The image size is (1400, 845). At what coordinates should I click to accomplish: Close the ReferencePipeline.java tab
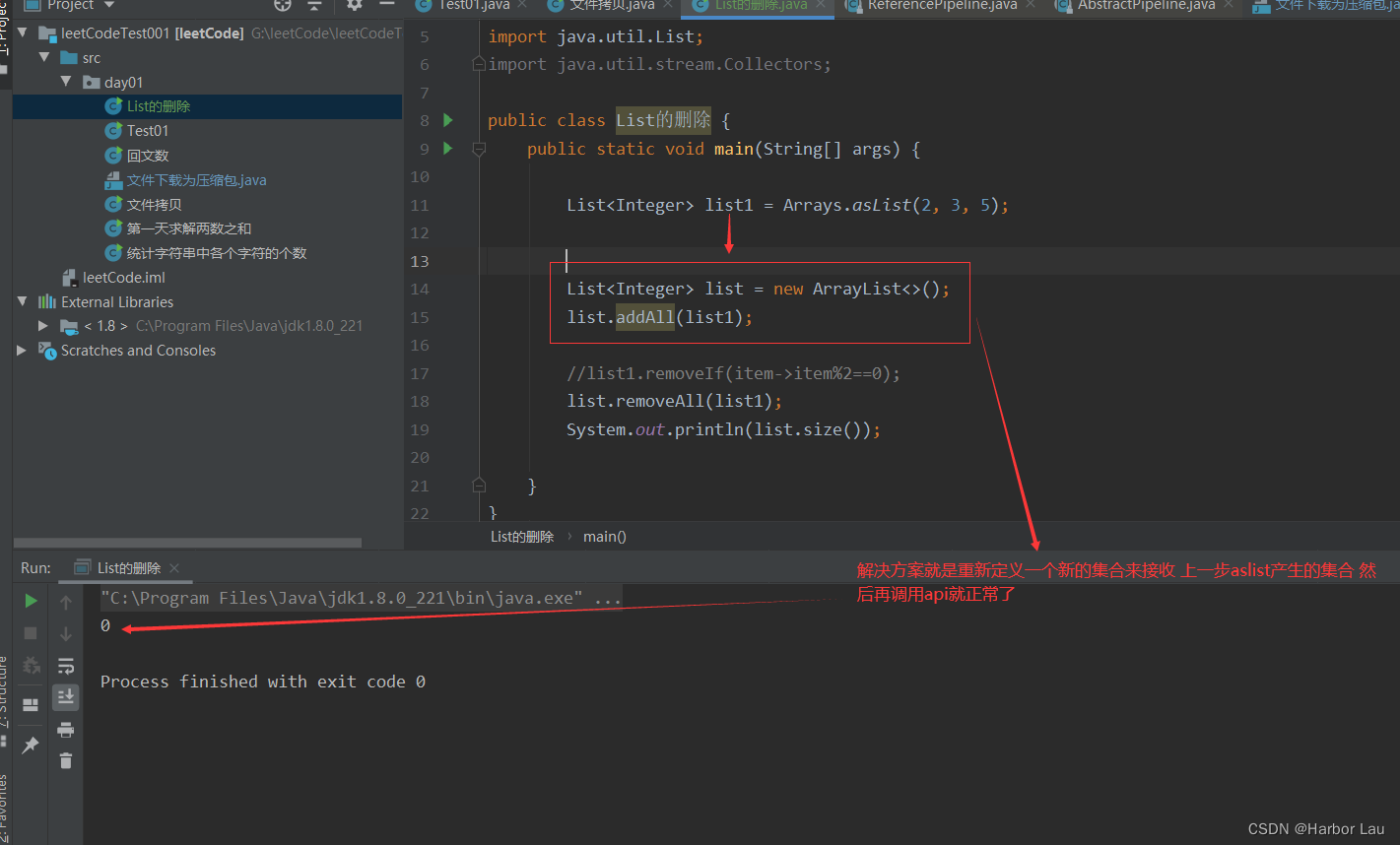click(x=1030, y=5)
